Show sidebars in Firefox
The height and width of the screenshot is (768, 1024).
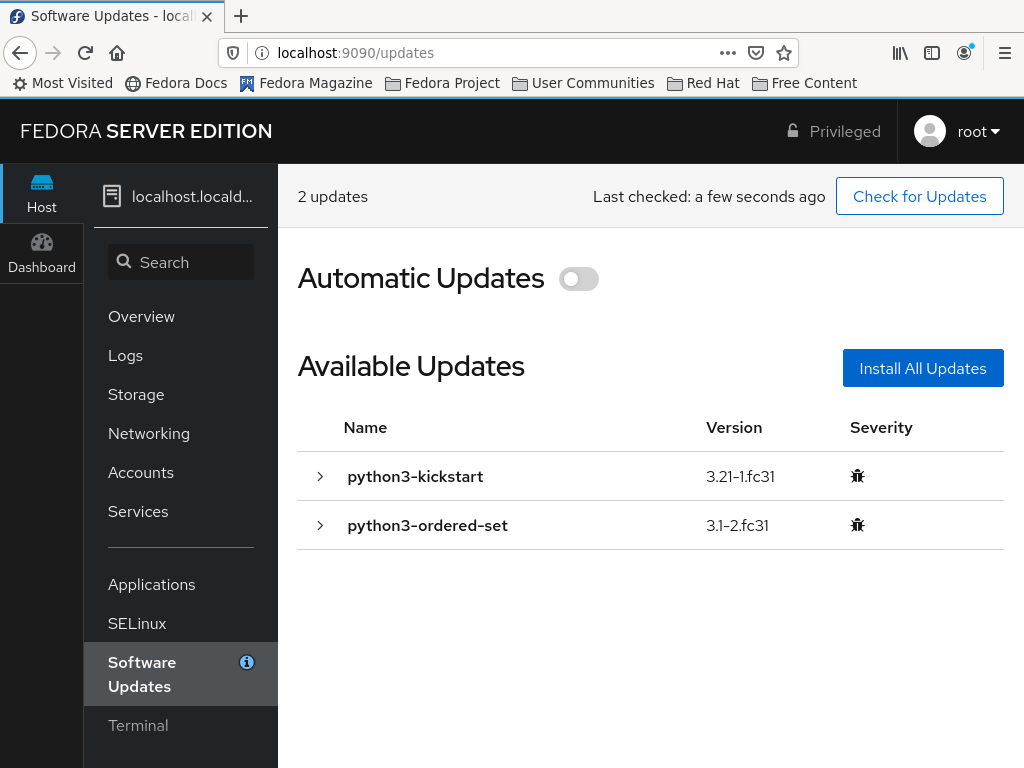(x=932, y=53)
